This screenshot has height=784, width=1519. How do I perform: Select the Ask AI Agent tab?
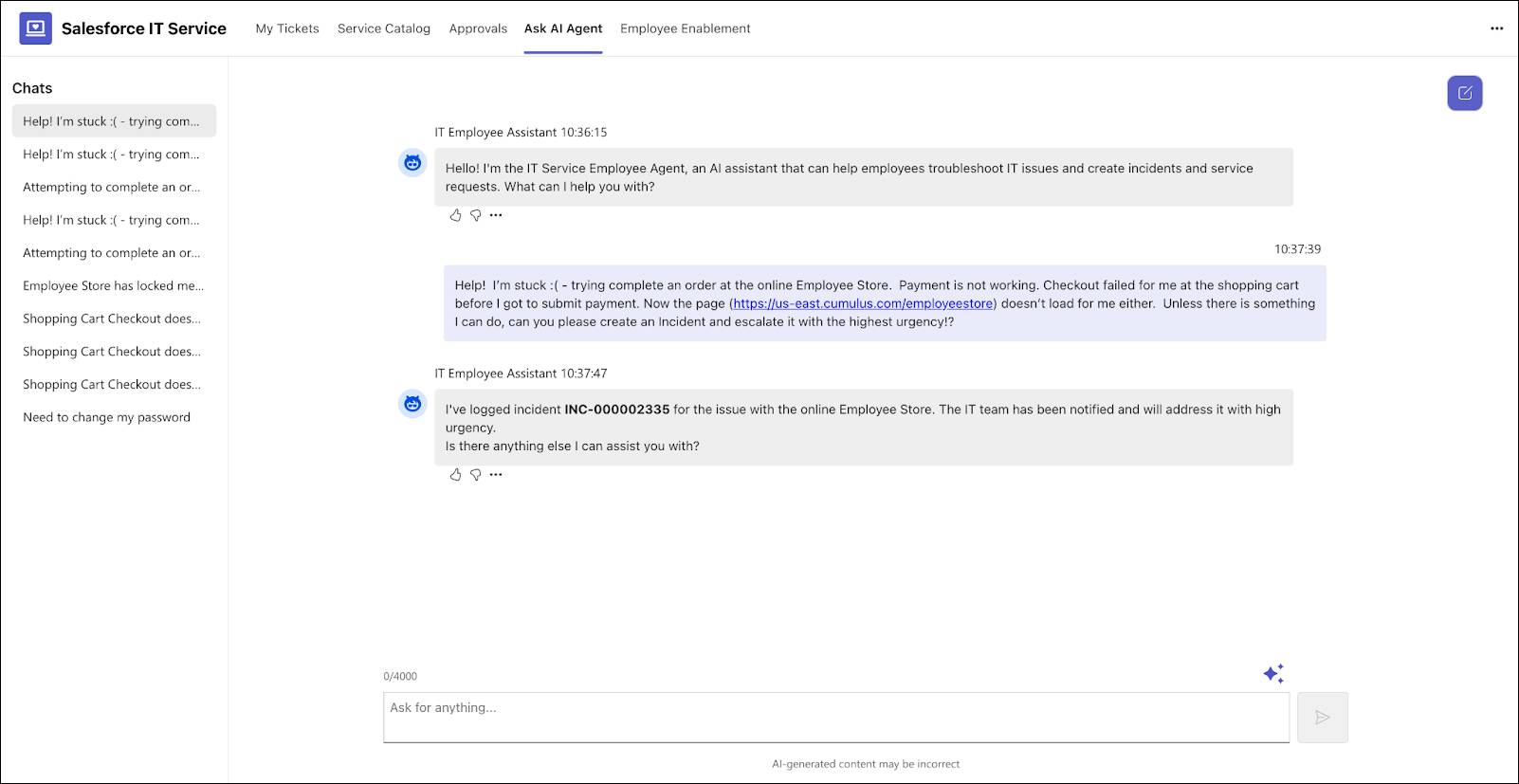pyautogui.click(x=563, y=28)
